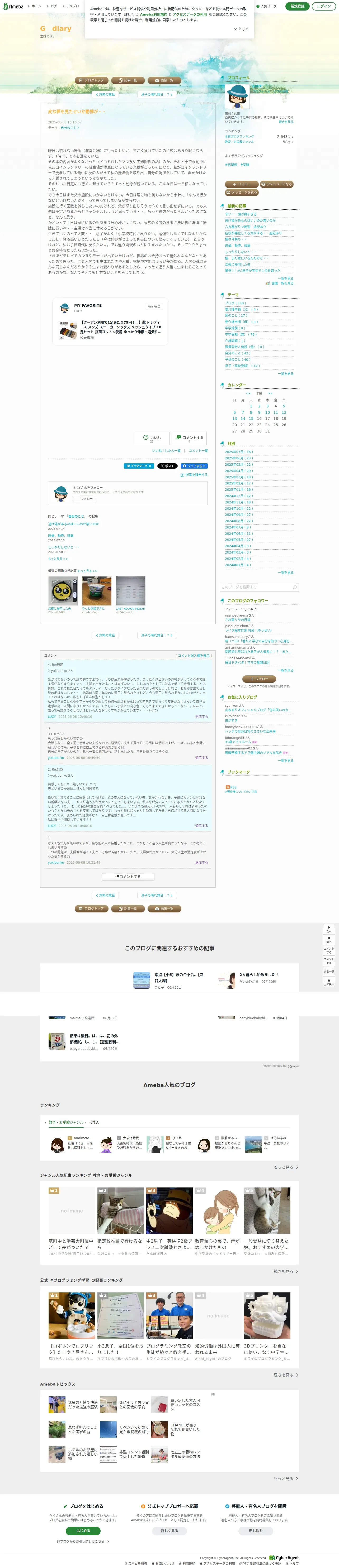339x1568 pixels.
Task: Click the コメントする button under post
Action: (189, 438)
